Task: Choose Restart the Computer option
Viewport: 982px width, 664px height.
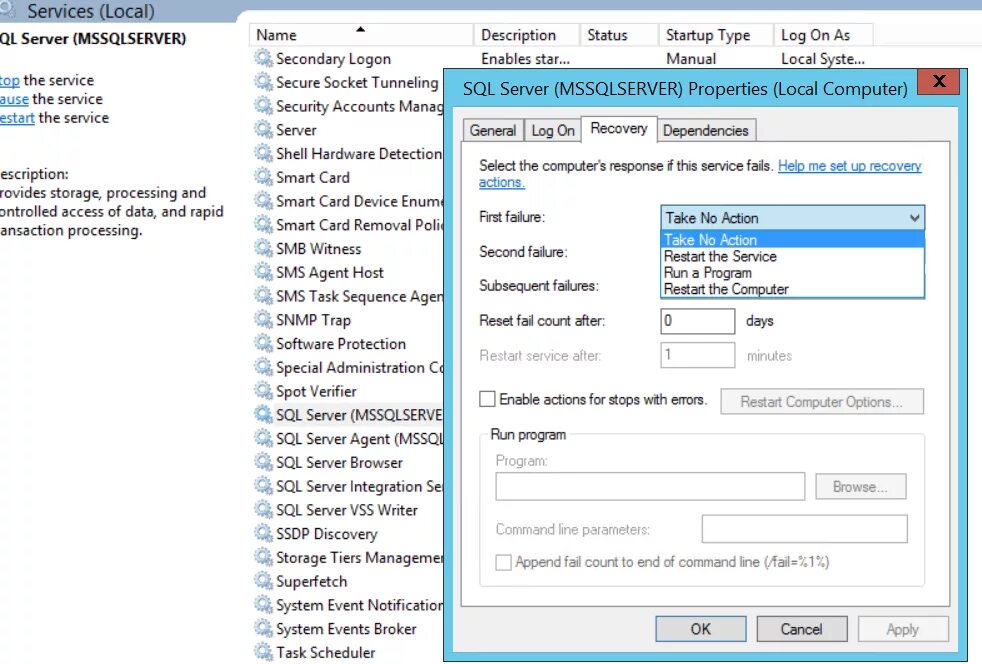Action: click(x=792, y=289)
